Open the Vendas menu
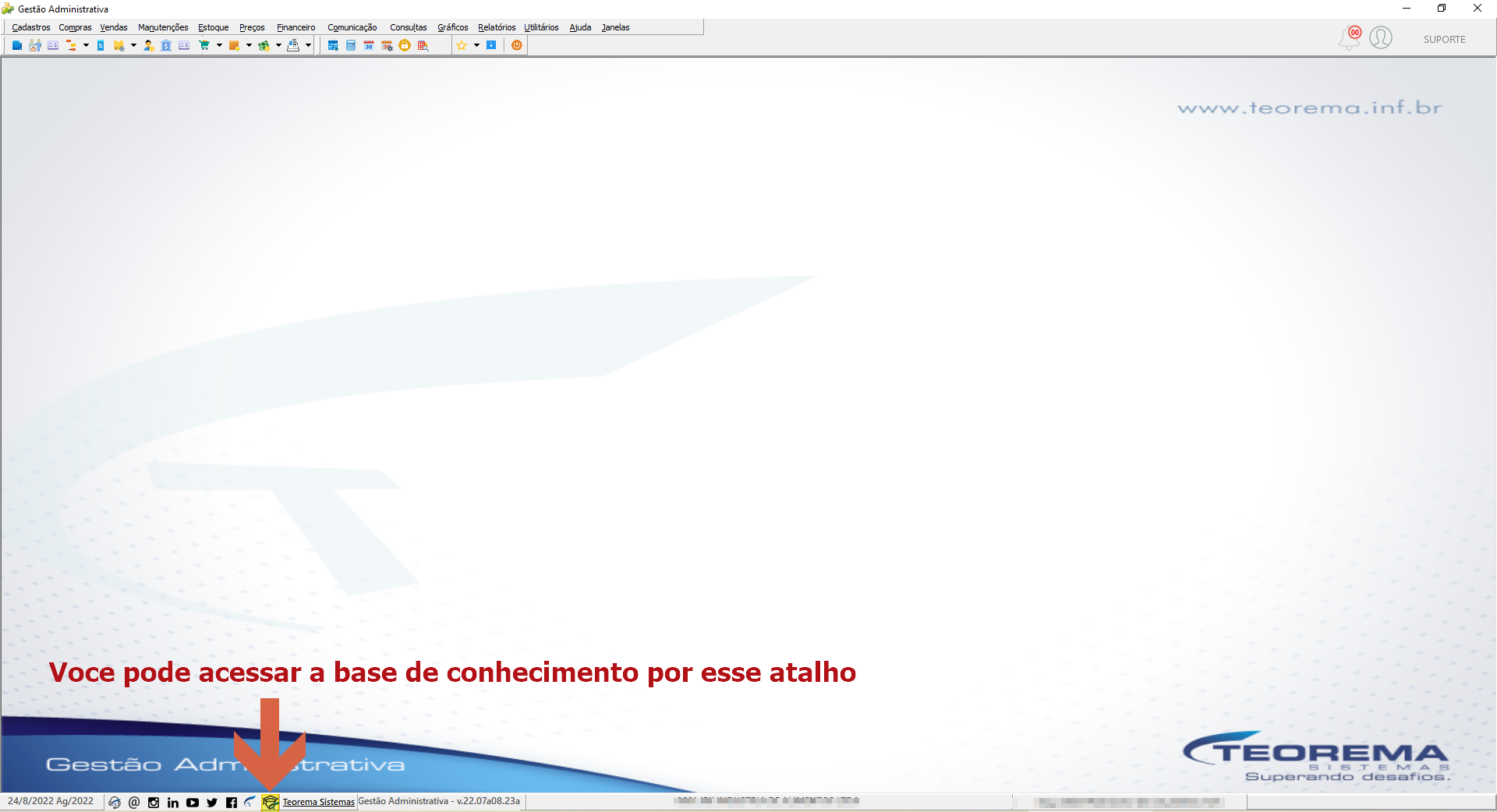 [114, 27]
